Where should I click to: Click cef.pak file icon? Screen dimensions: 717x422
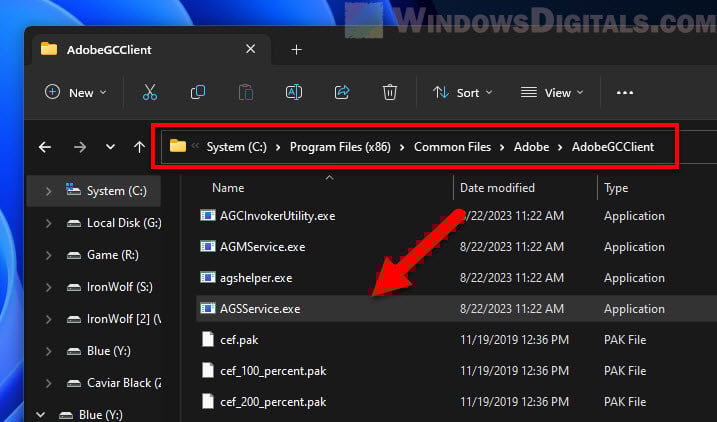(x=208, y=339)
